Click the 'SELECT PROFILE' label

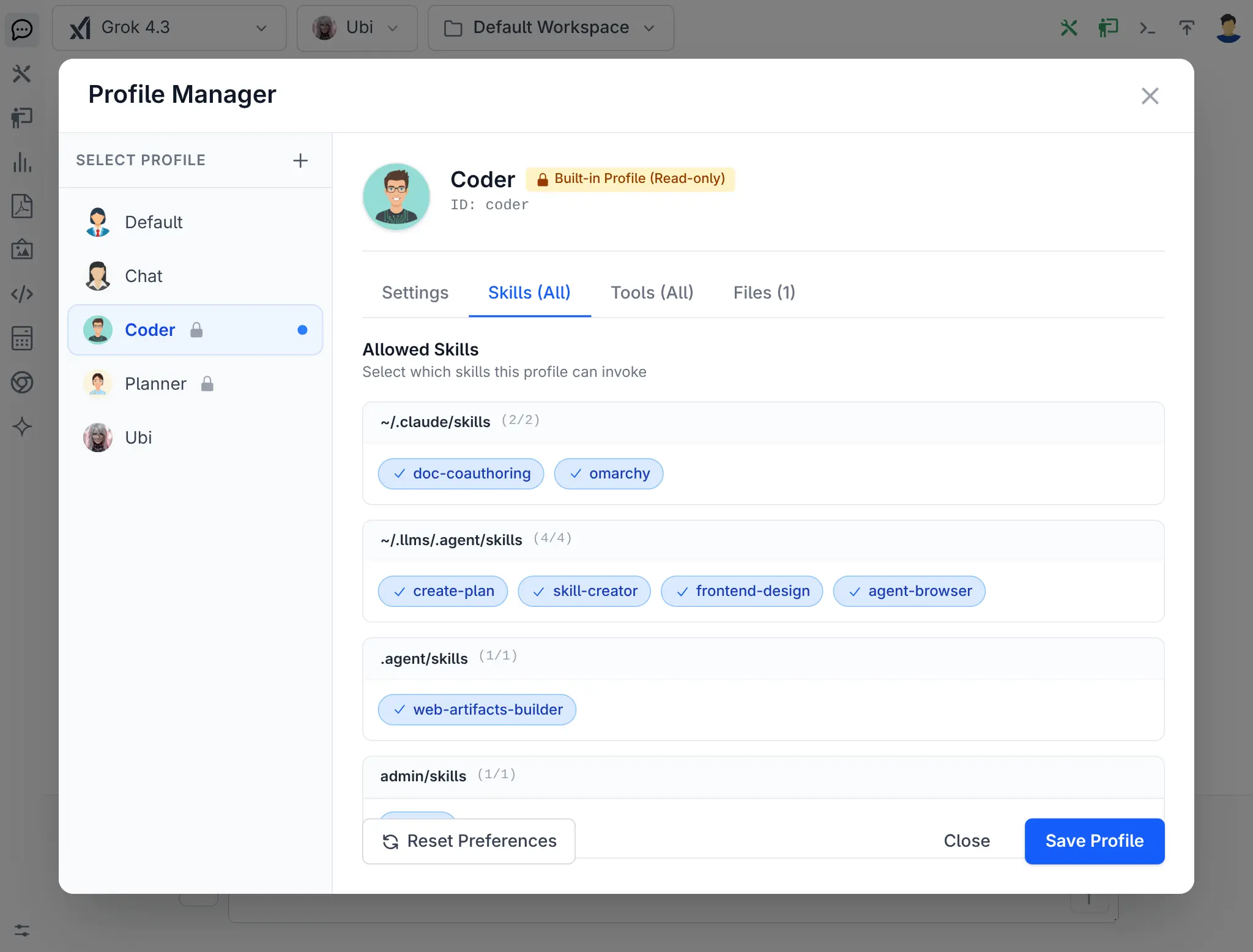tap(141, 160)
